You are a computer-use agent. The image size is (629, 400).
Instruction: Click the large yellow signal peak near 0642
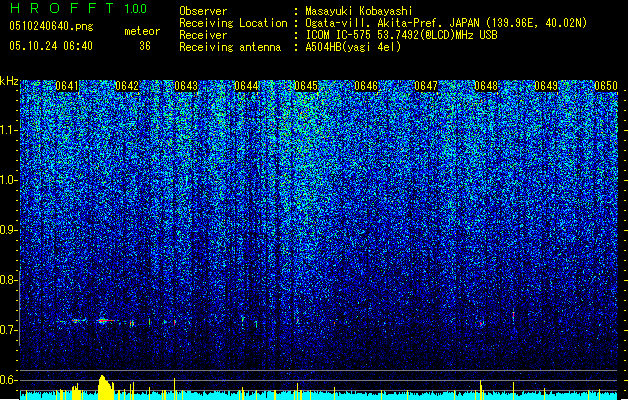pos(106,388)
